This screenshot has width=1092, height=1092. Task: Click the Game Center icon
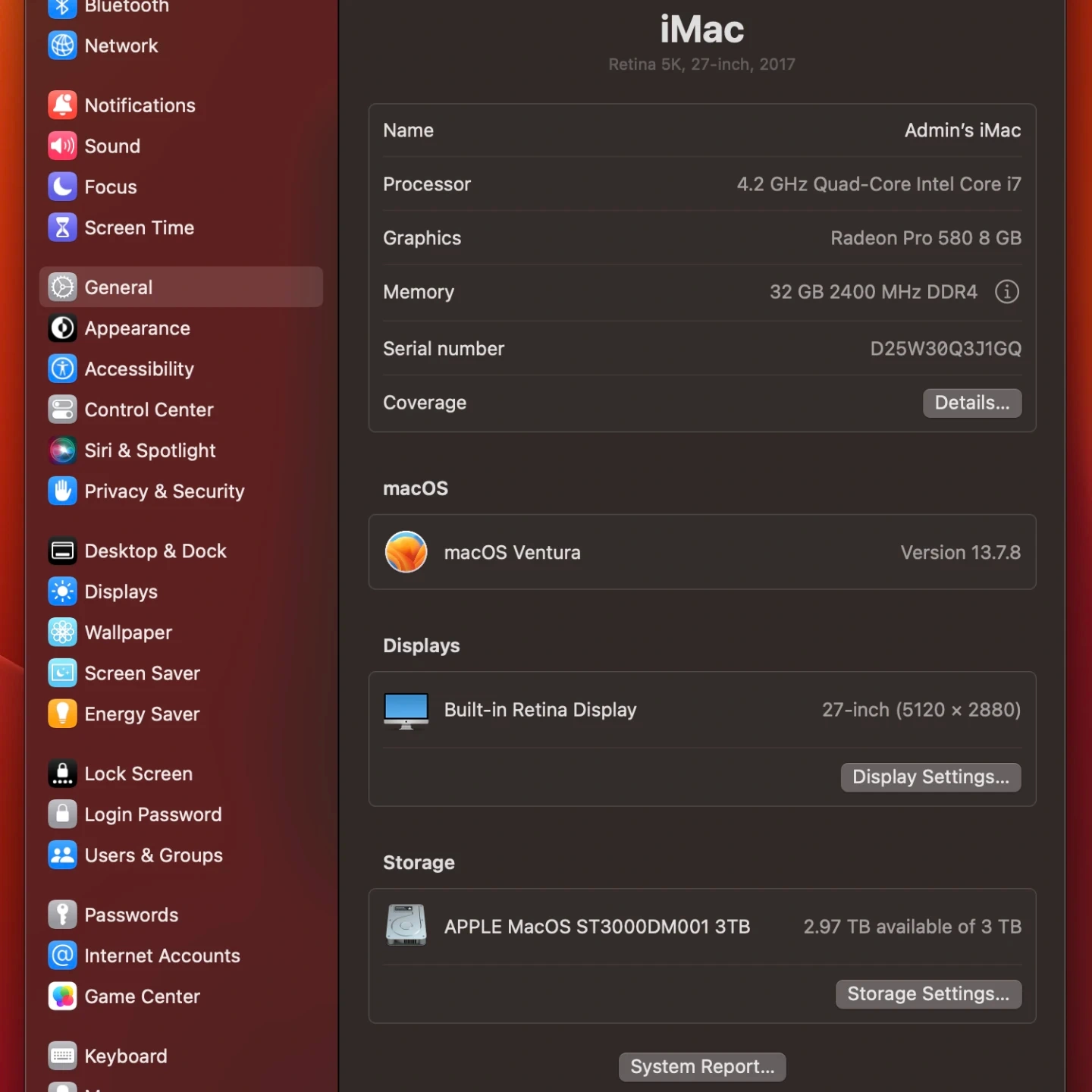point(62,996)
